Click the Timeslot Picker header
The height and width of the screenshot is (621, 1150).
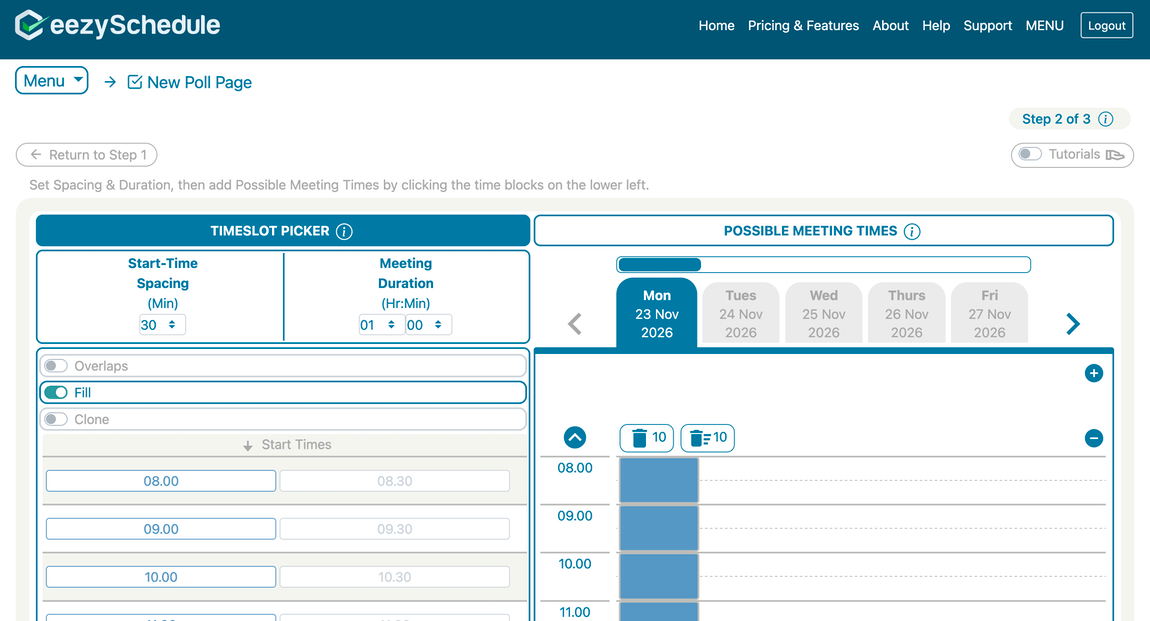(282, 231)
